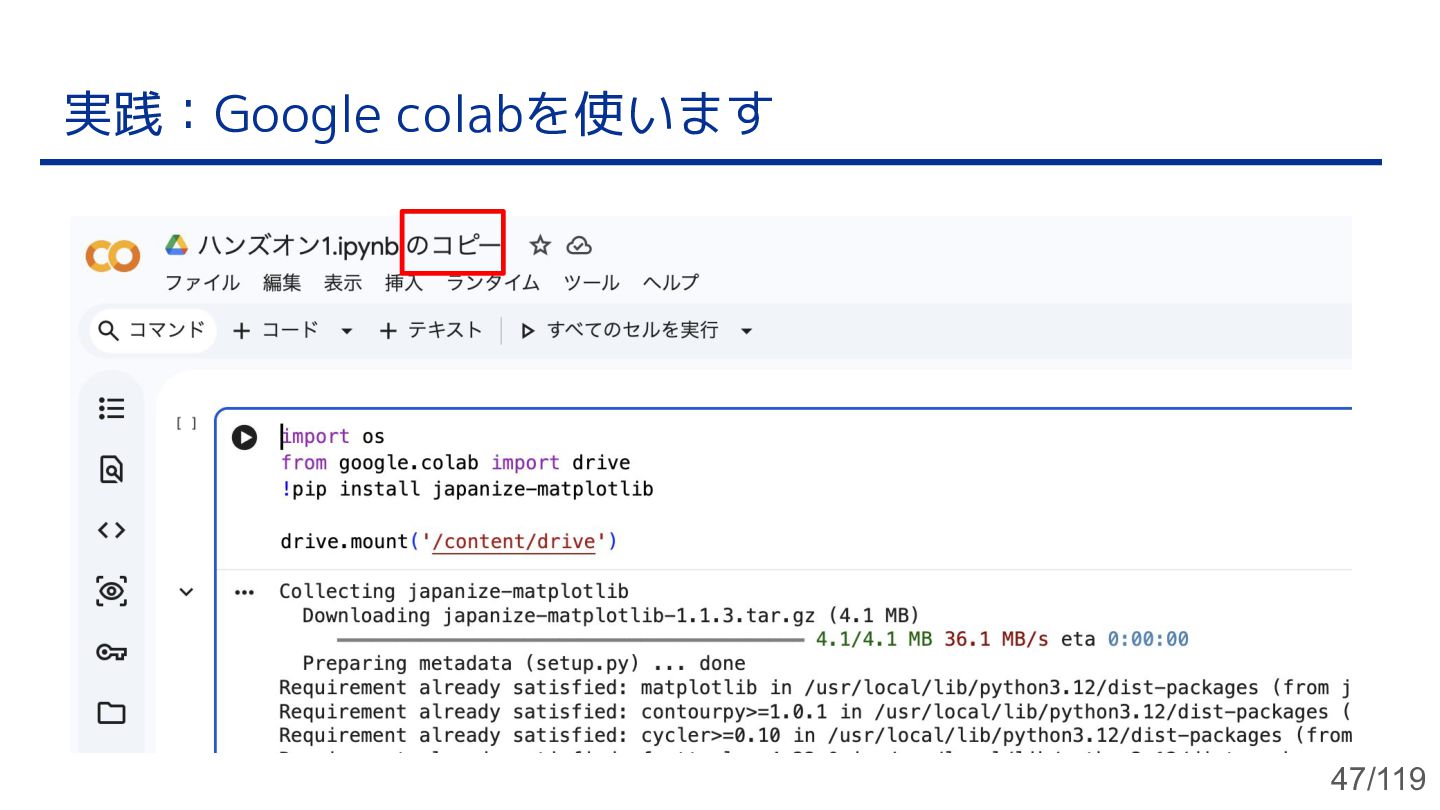1440x810 pixels.
Task: Open the files folder icon in sidebar
Action: [x=112, y=713]
